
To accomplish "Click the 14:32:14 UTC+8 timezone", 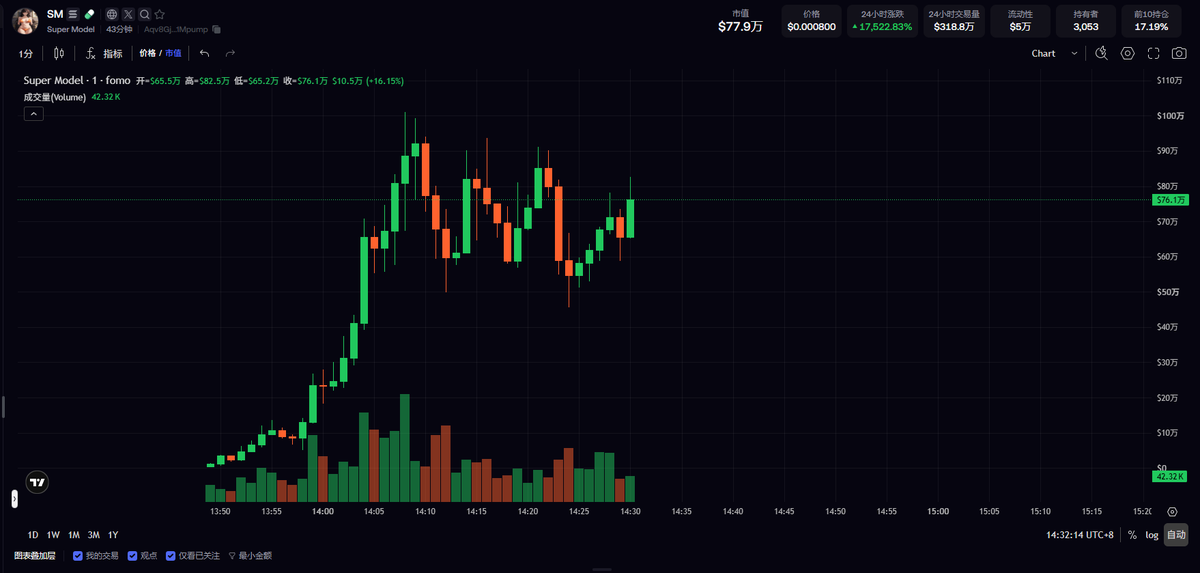I will point(1080,535).
